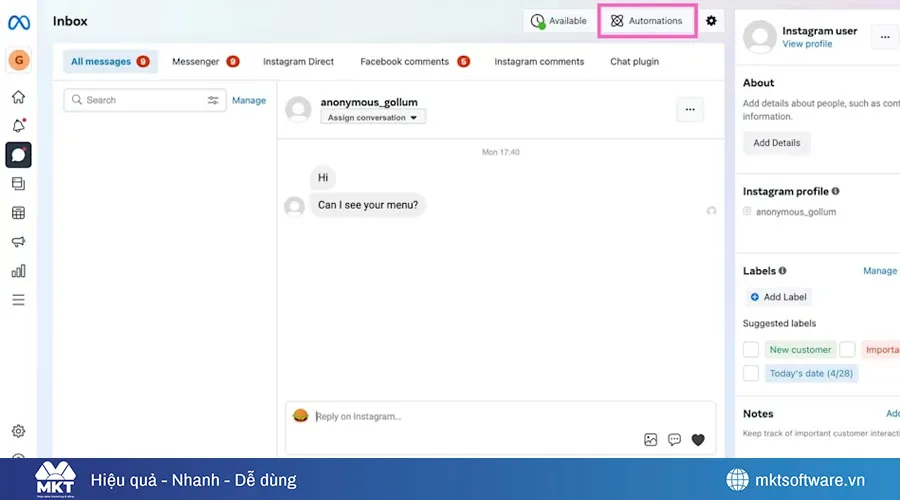Open the Planner calendar grid icon
Image resolution: width=900 pixels, height=500 pixels.
[18, 213]
